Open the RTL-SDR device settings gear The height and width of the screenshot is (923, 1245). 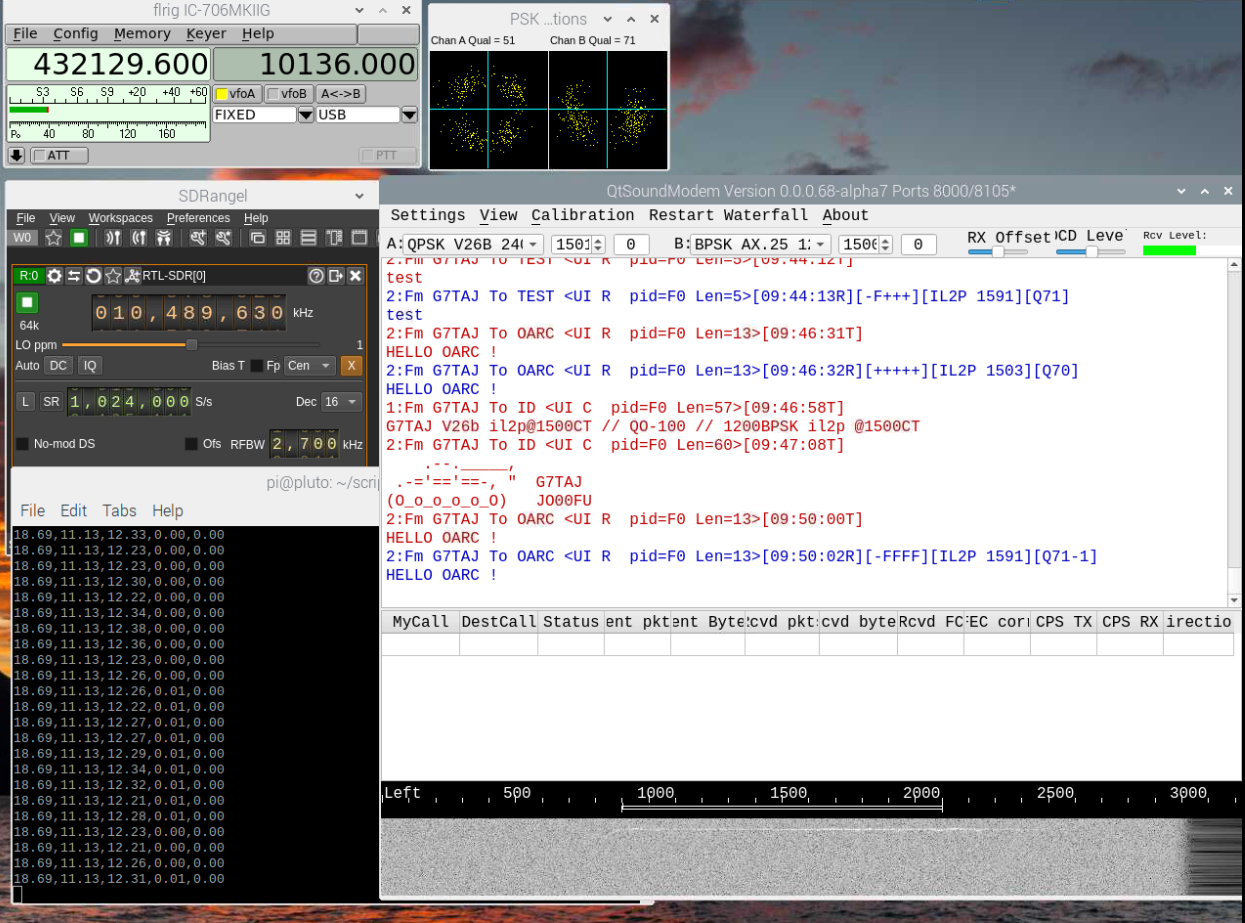click(56, 276)
